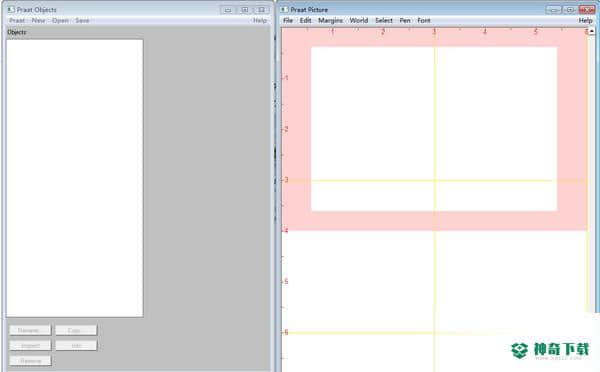Open the Open menu in Objects window
The width and height of the screenshot is (600, 372).
[x=60, y=21]
